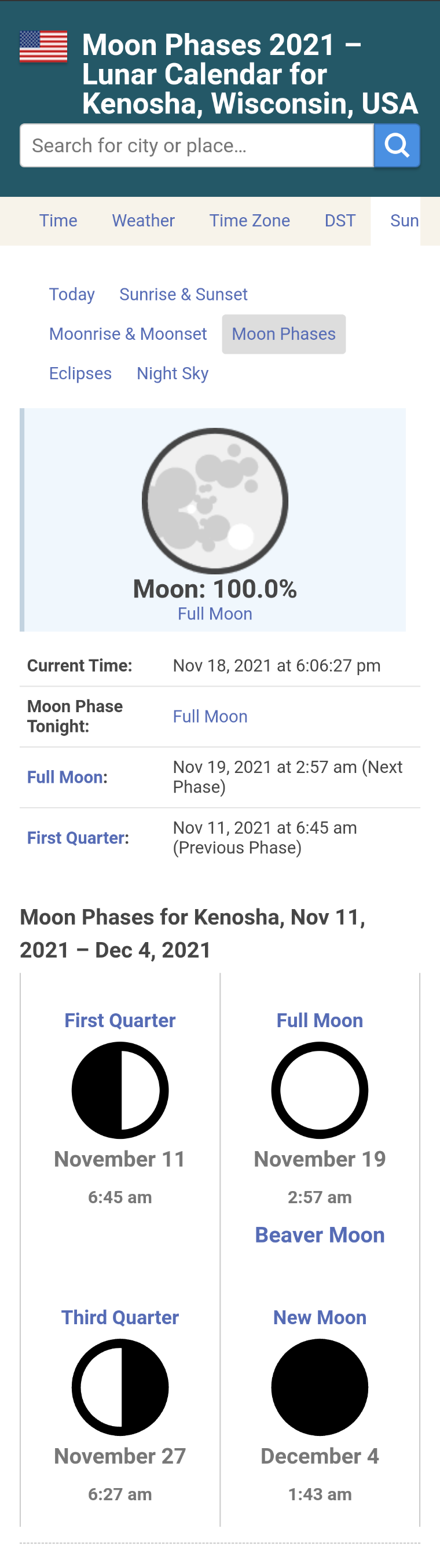The image size is (440, 1568).
Task: Click the blue search magnifier button
Action: coord(397,145)
